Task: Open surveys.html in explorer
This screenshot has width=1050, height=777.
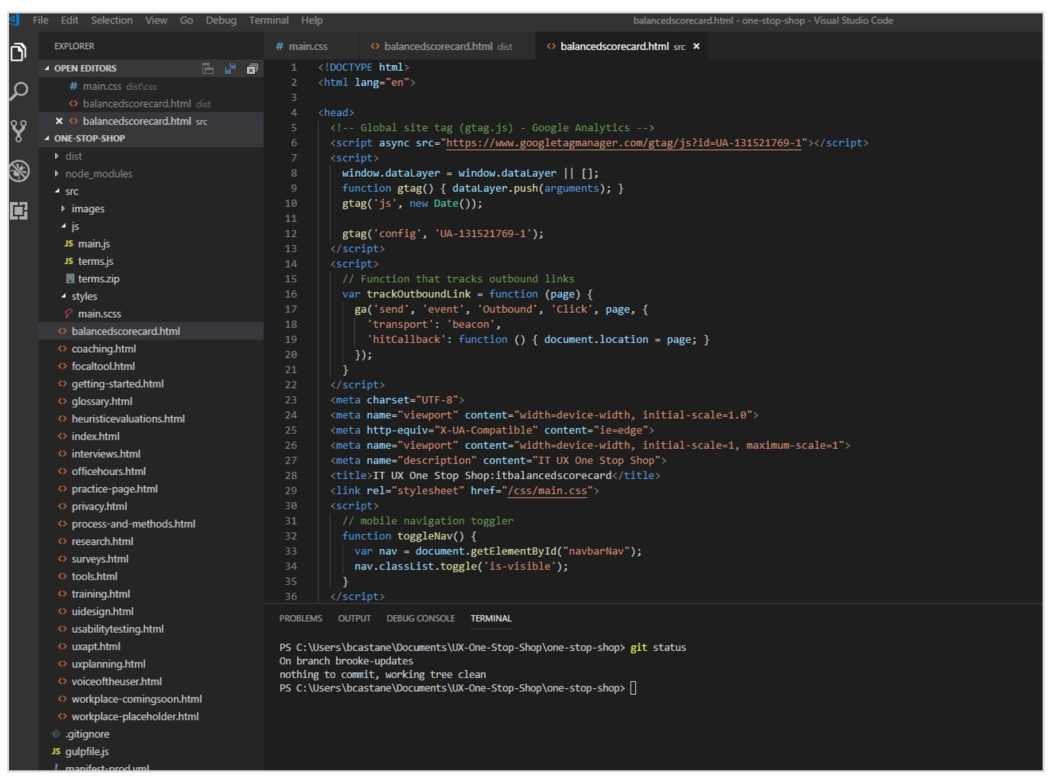Action: point(151,559)
